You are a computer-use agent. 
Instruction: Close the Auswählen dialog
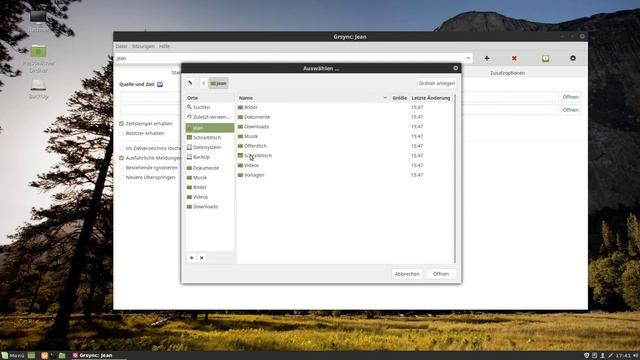click(456, 68)
